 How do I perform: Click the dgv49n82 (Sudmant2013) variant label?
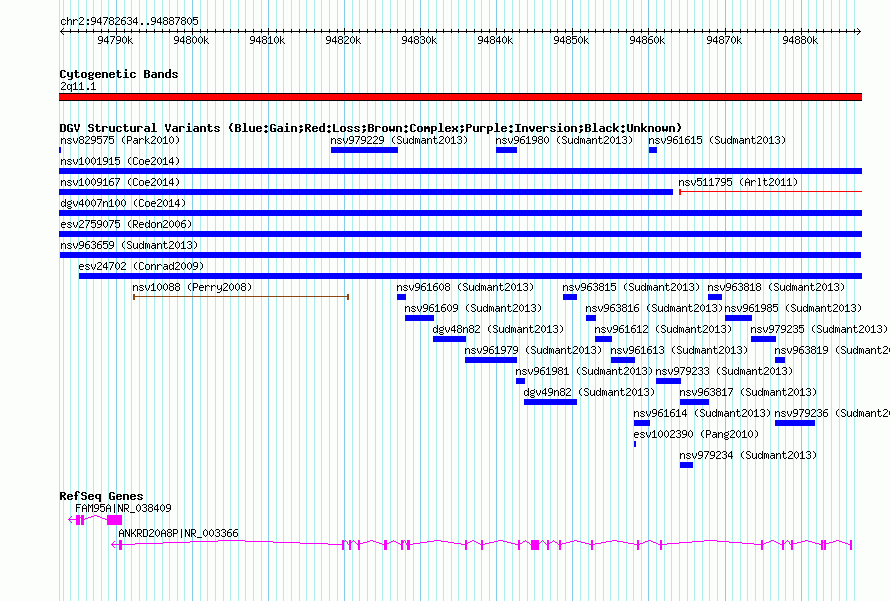pos(589,392)
